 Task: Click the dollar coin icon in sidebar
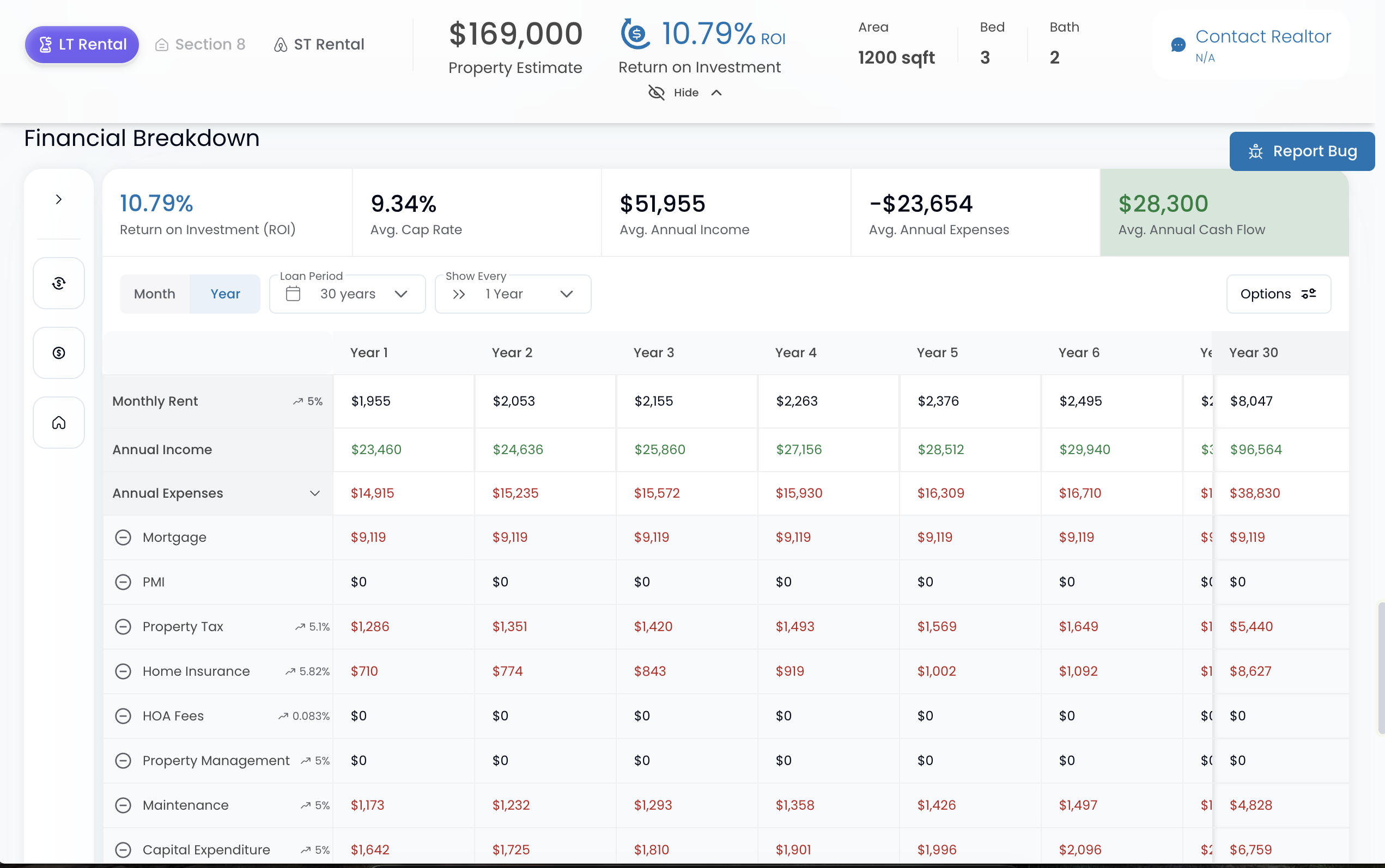pos(58,352)
